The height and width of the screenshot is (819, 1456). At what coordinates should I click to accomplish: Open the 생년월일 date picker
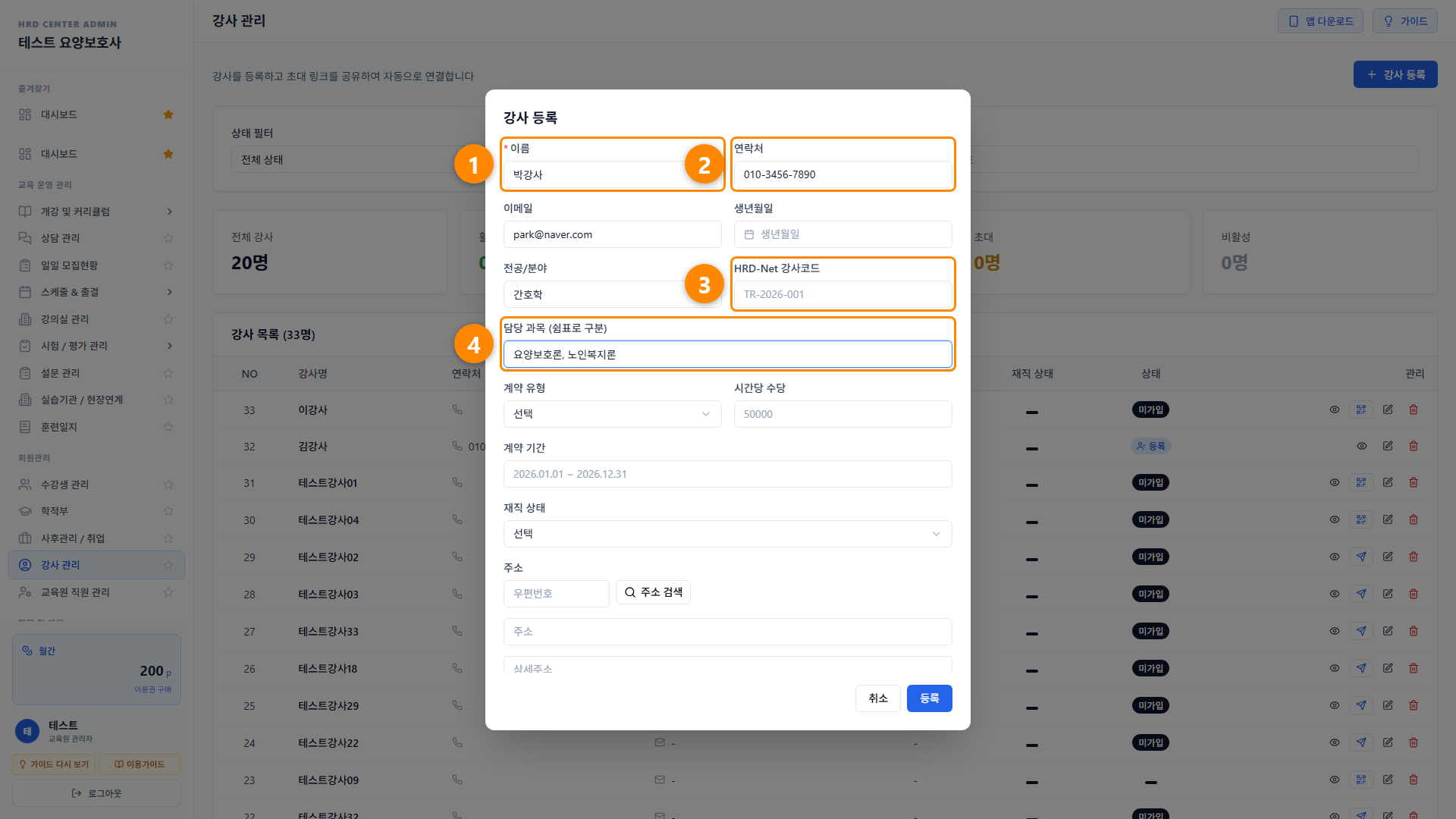[x=843, y=234]
